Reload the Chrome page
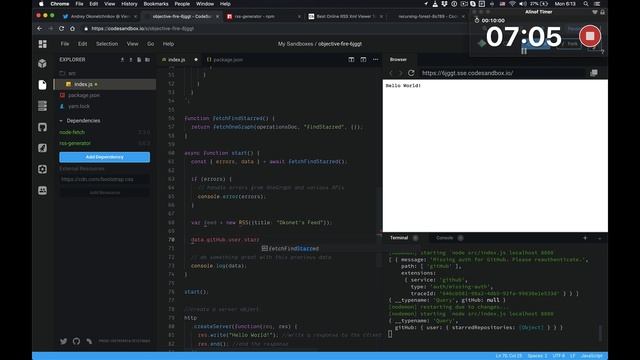This screenshot has height=360, width=640. click(61, 29)
